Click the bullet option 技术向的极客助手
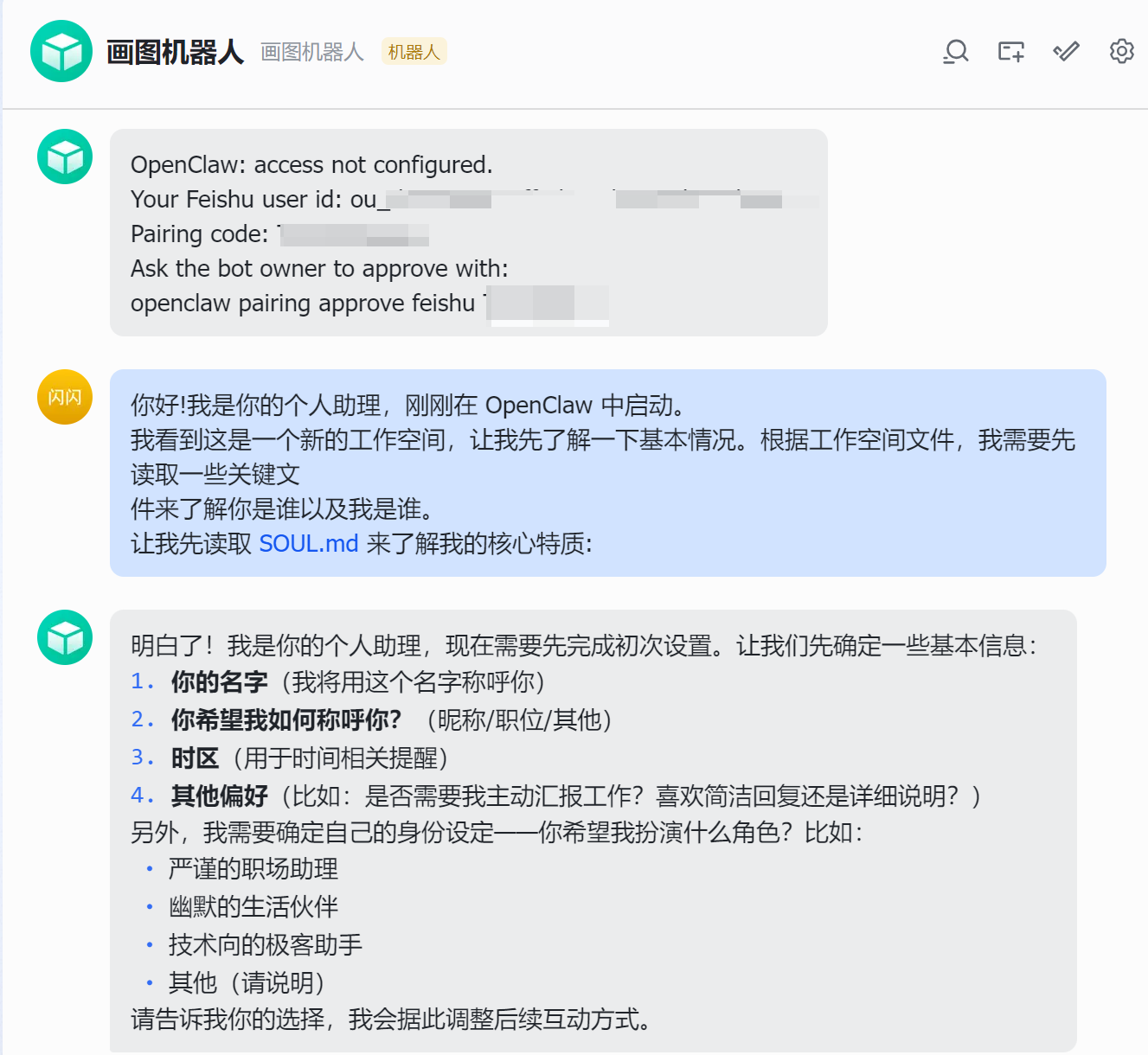This screenshot has height=1055, width=1148. click(x=265, y=945)
